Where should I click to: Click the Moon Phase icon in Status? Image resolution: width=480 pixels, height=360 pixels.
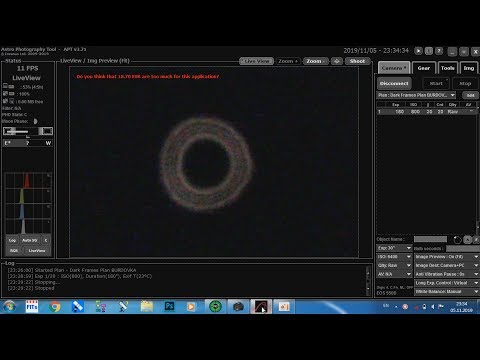click(35, 121)
